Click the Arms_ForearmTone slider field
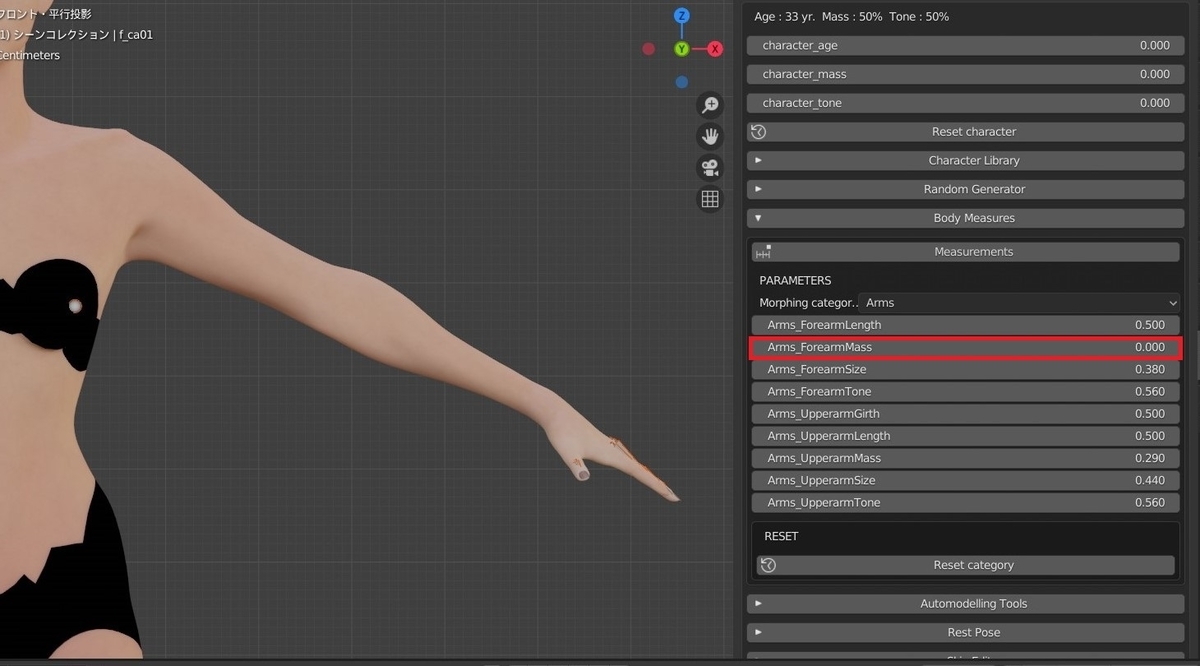Viewport: 1200px width, 666px height. point(966,392)
